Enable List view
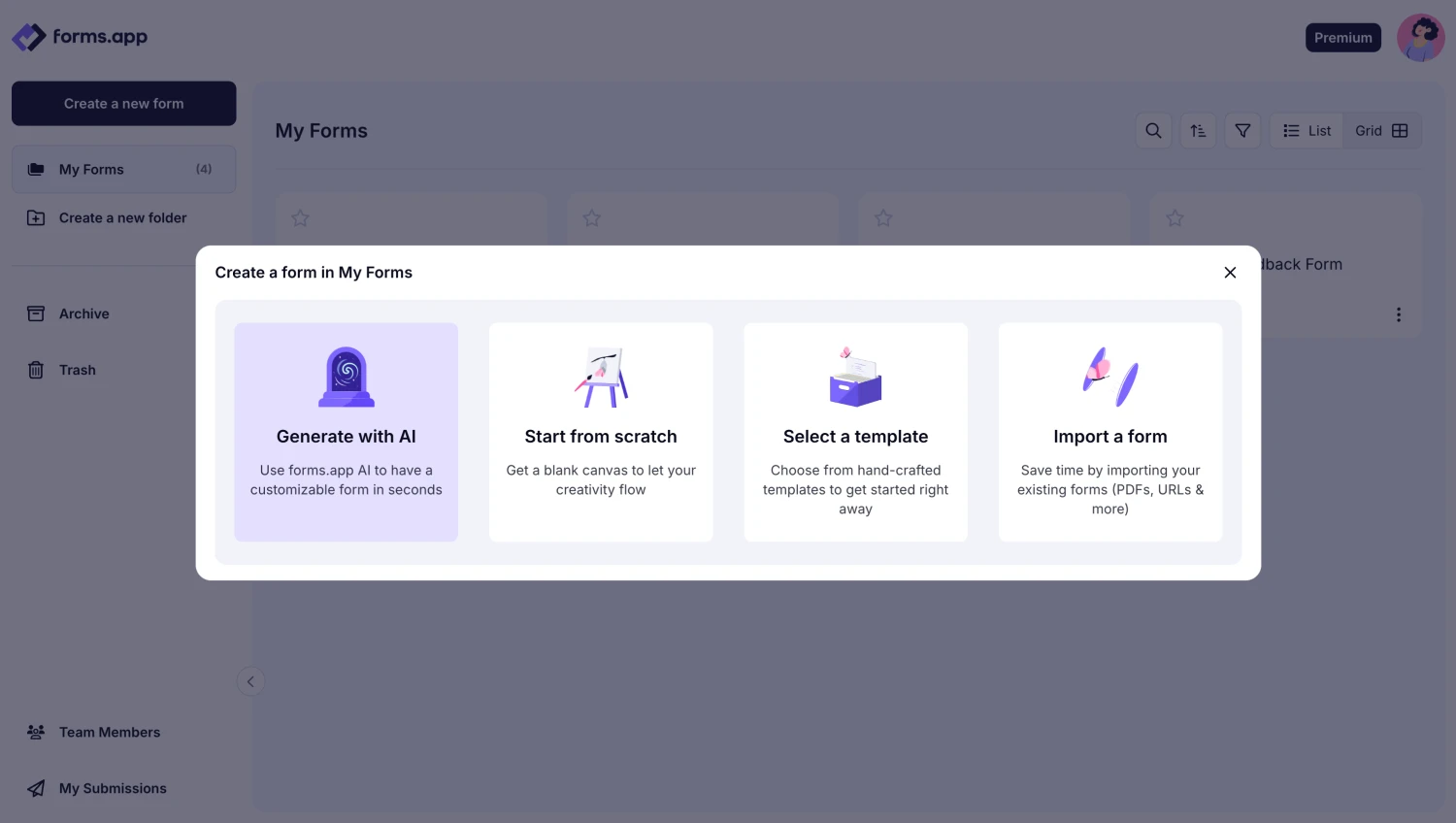The height and width of the screenshot is (823, 1456). (1306, 130)
